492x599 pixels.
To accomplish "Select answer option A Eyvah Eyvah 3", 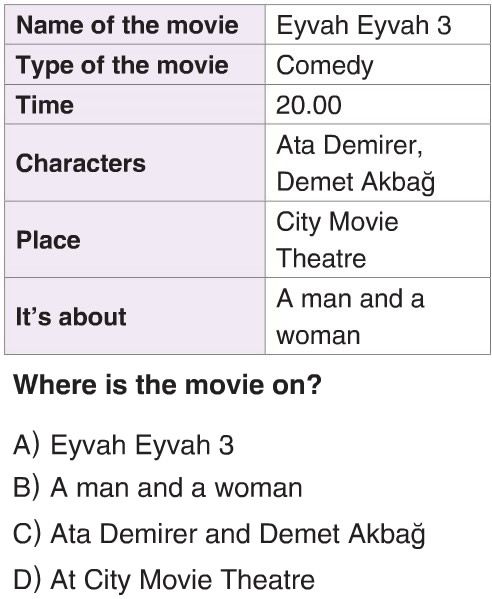I will coord(123,445).
